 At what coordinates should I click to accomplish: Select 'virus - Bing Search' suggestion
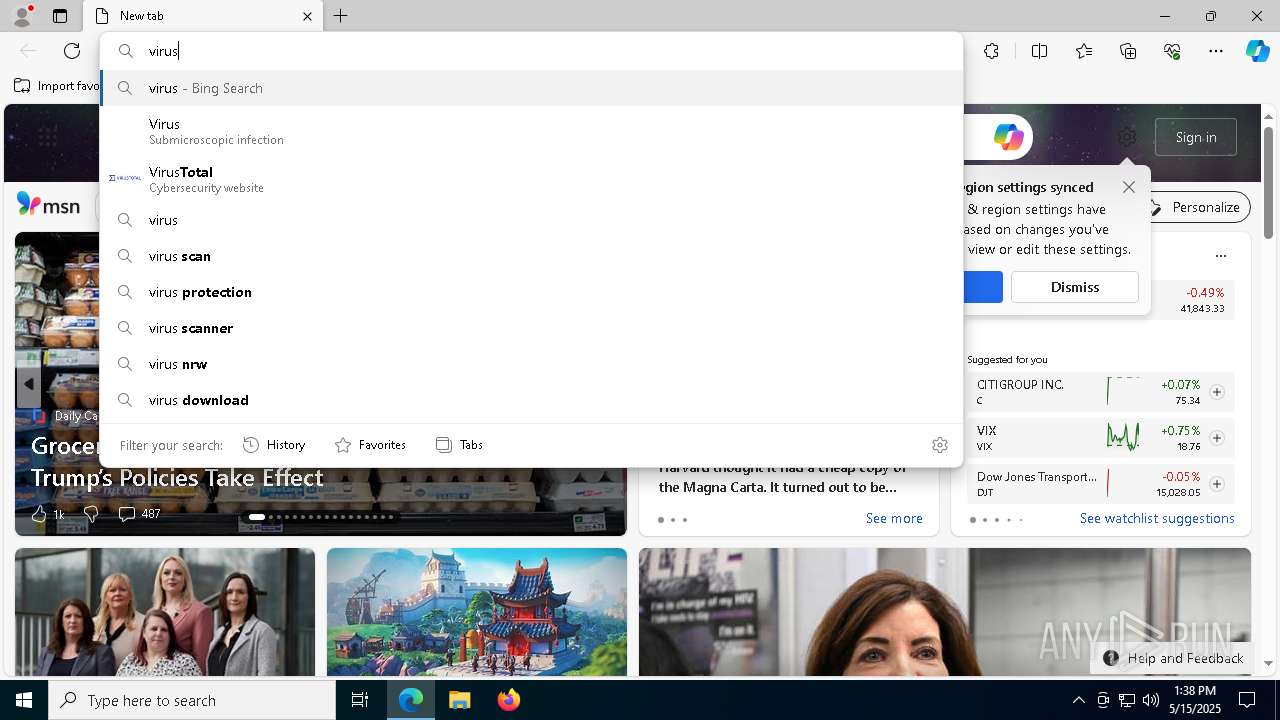coord(531,88)
